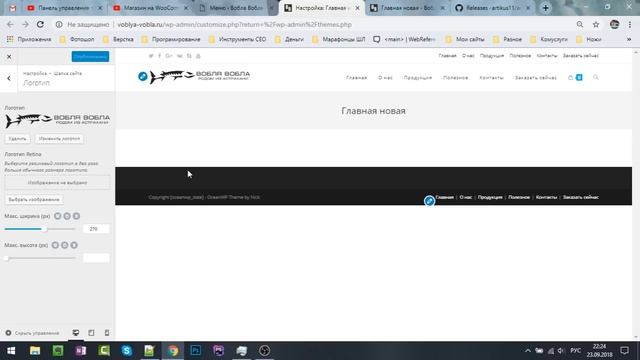Screen dimensions: 640x360
Task: Switch preview to tablet view
Action: [x=91, y=333]
